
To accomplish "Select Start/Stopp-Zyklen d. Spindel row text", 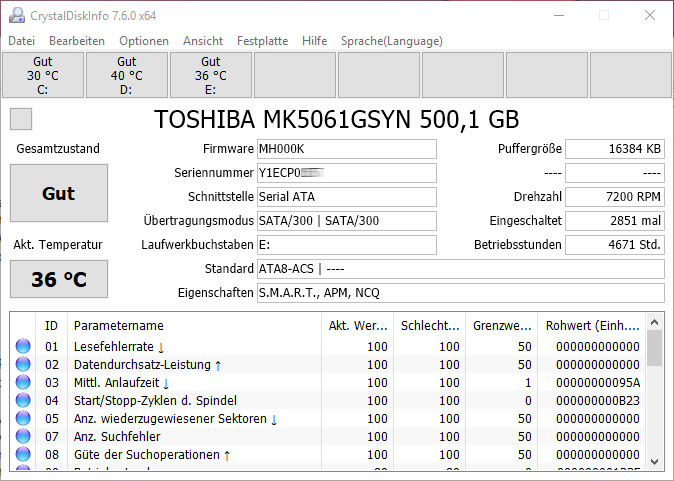I will pos(155,401).
